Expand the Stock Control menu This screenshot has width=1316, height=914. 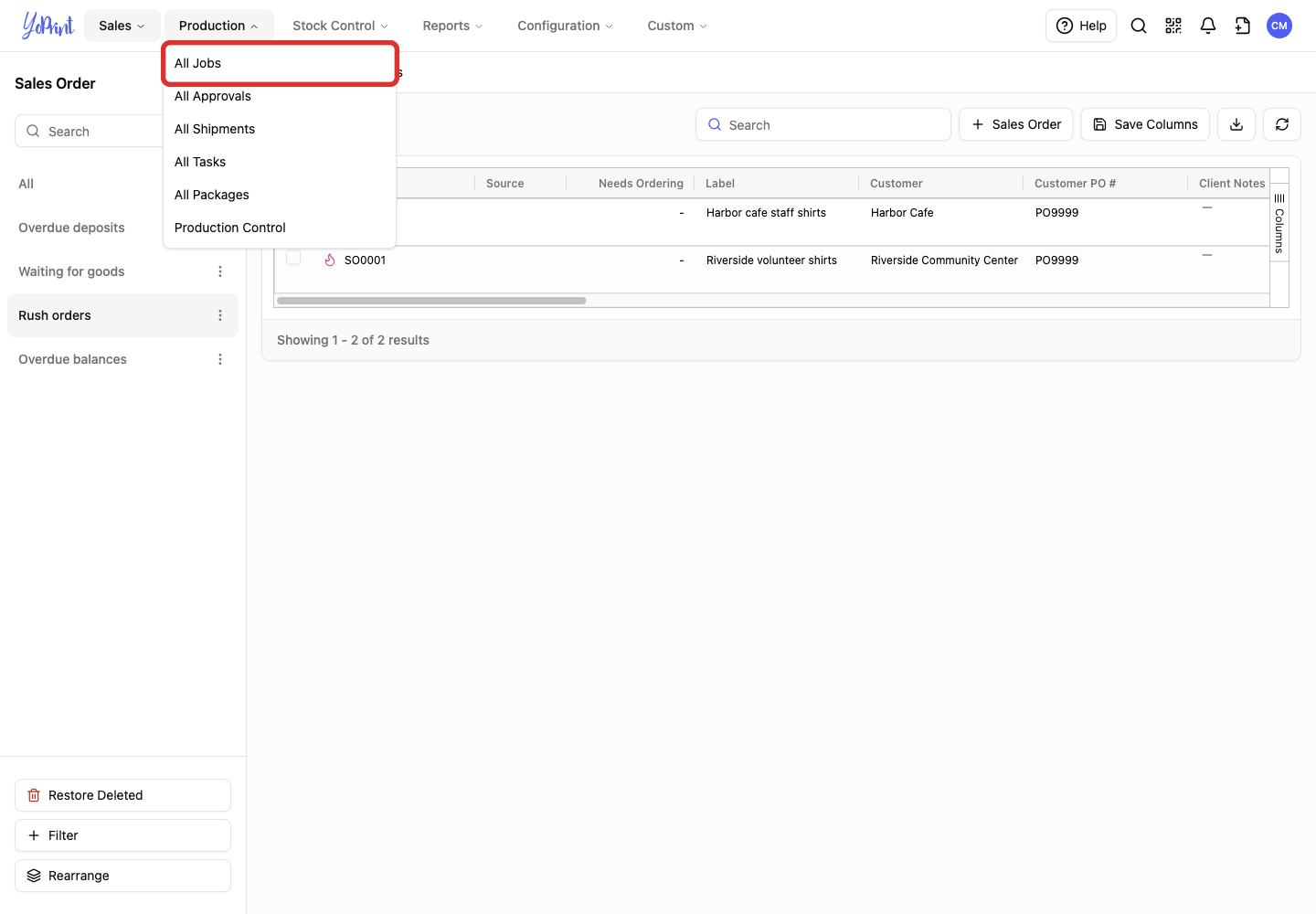[x=340, y=26]
